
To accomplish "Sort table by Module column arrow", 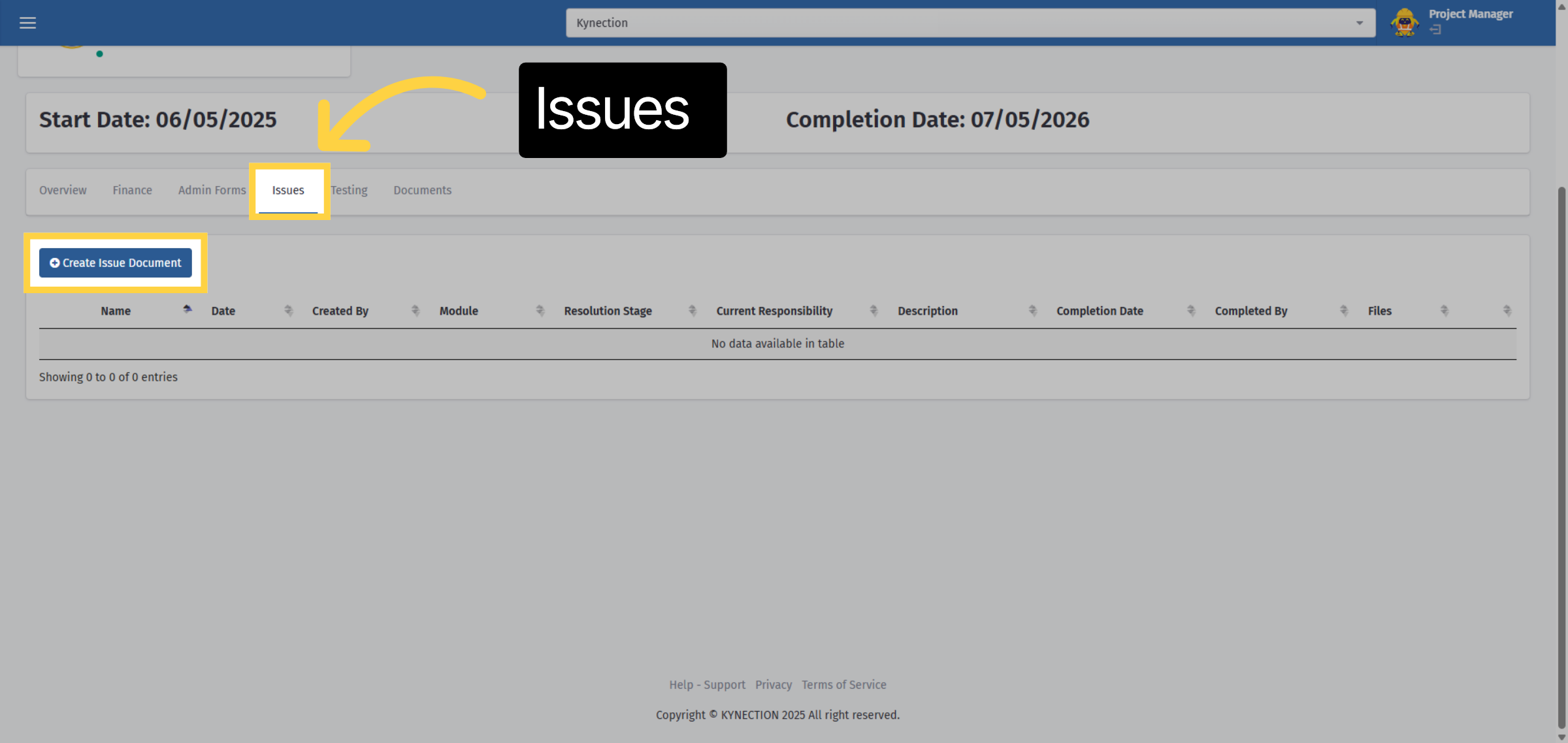I will pyautogui.click(x=540, y=311).
